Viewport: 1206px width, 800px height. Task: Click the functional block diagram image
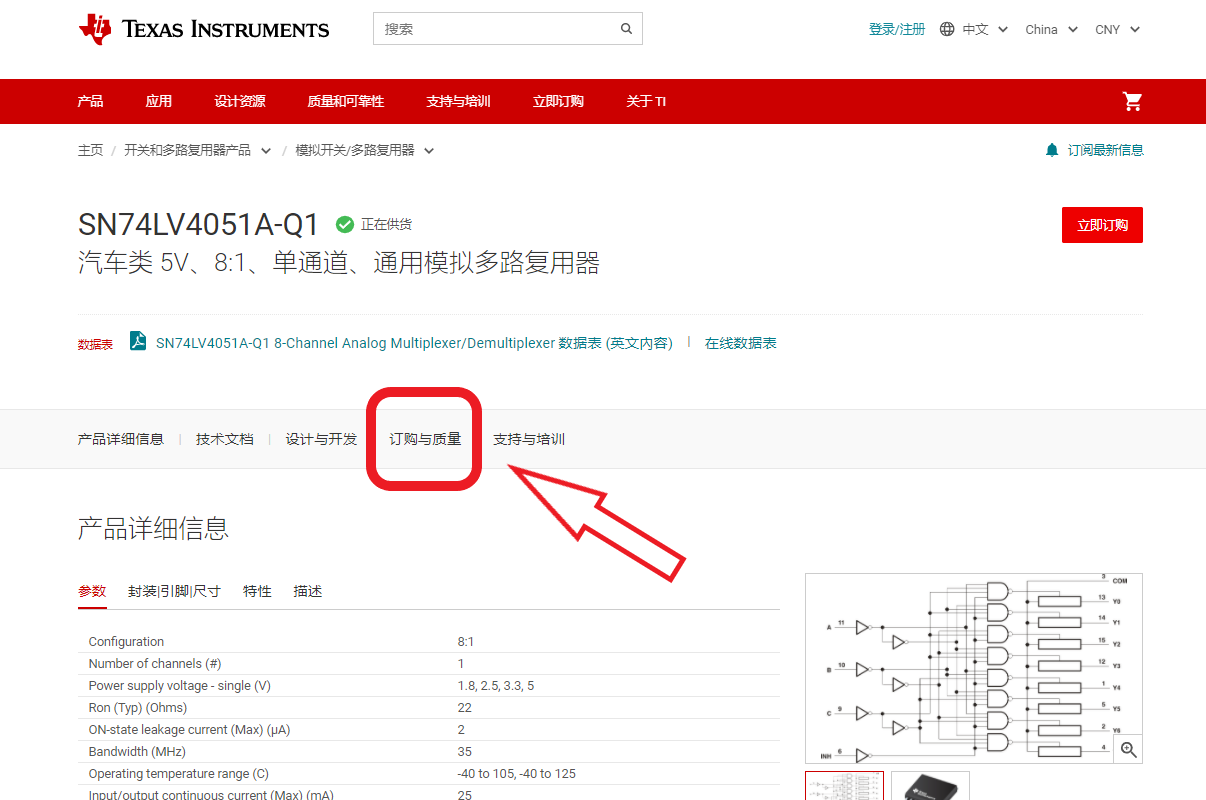(x=974, y=668)
